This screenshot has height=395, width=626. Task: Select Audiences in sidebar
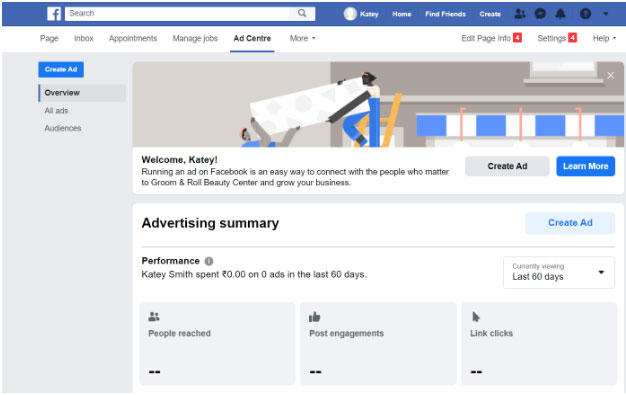(x=63, y=128)
